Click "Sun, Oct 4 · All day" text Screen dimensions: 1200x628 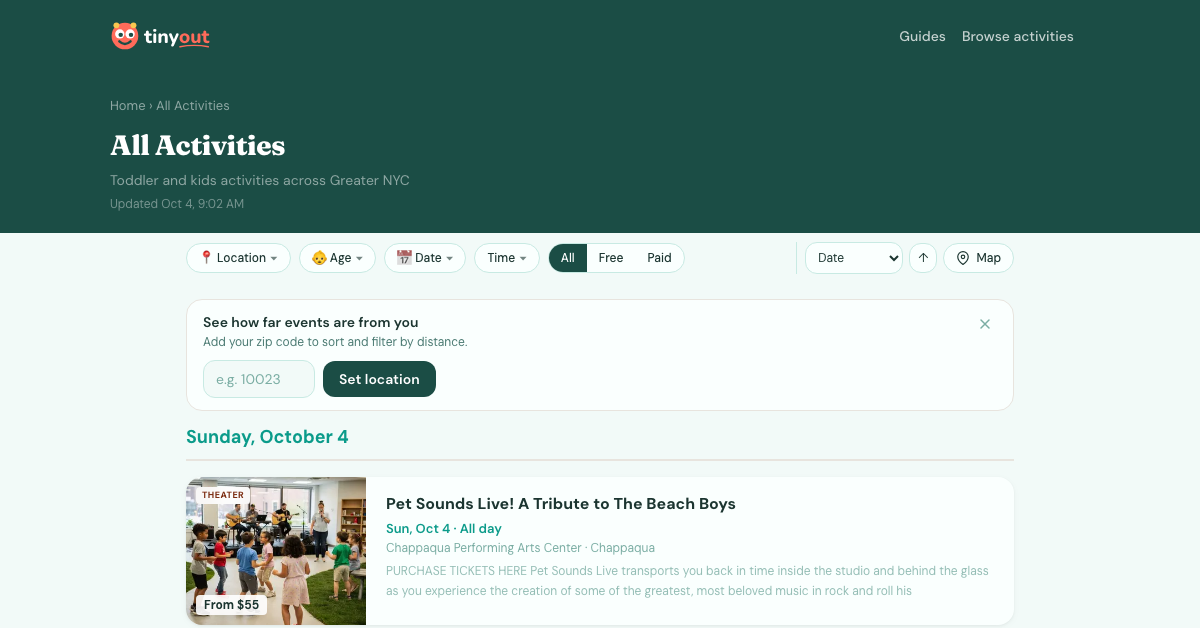click(444, 528)
